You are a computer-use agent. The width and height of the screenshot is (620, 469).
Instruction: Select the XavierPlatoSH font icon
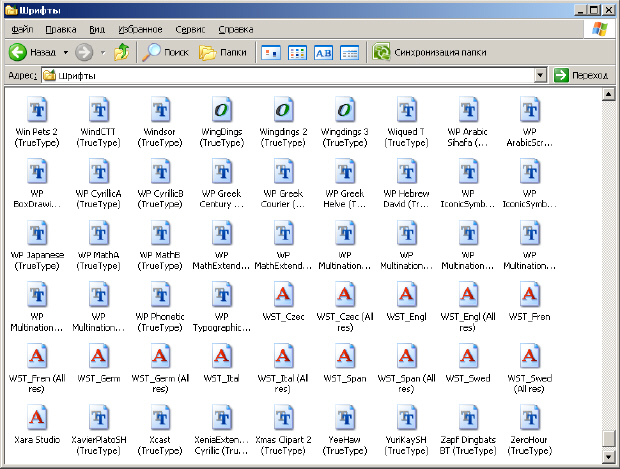[99, 418]
